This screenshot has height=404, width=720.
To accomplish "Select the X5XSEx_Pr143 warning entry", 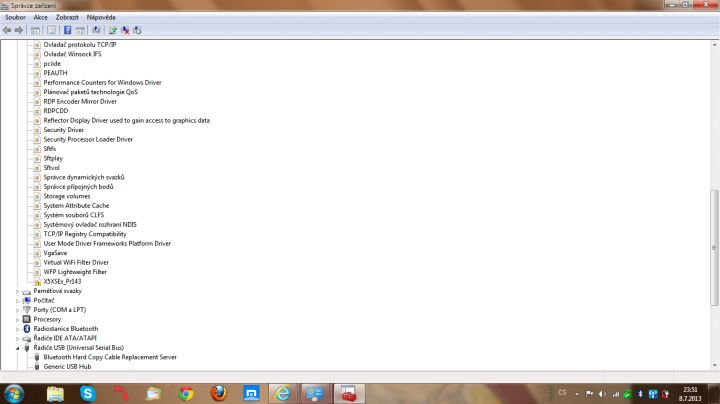I will click(x=62, y=281).
